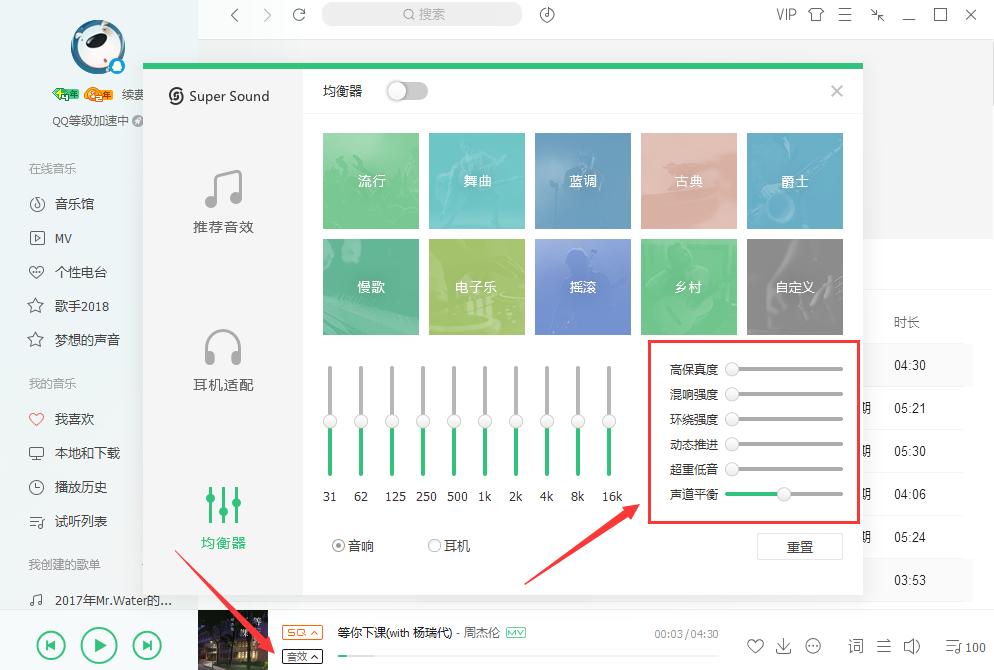994x670 pixels.
Task: Open the play queue icon next to lyrics
Action: coord(883,645)
